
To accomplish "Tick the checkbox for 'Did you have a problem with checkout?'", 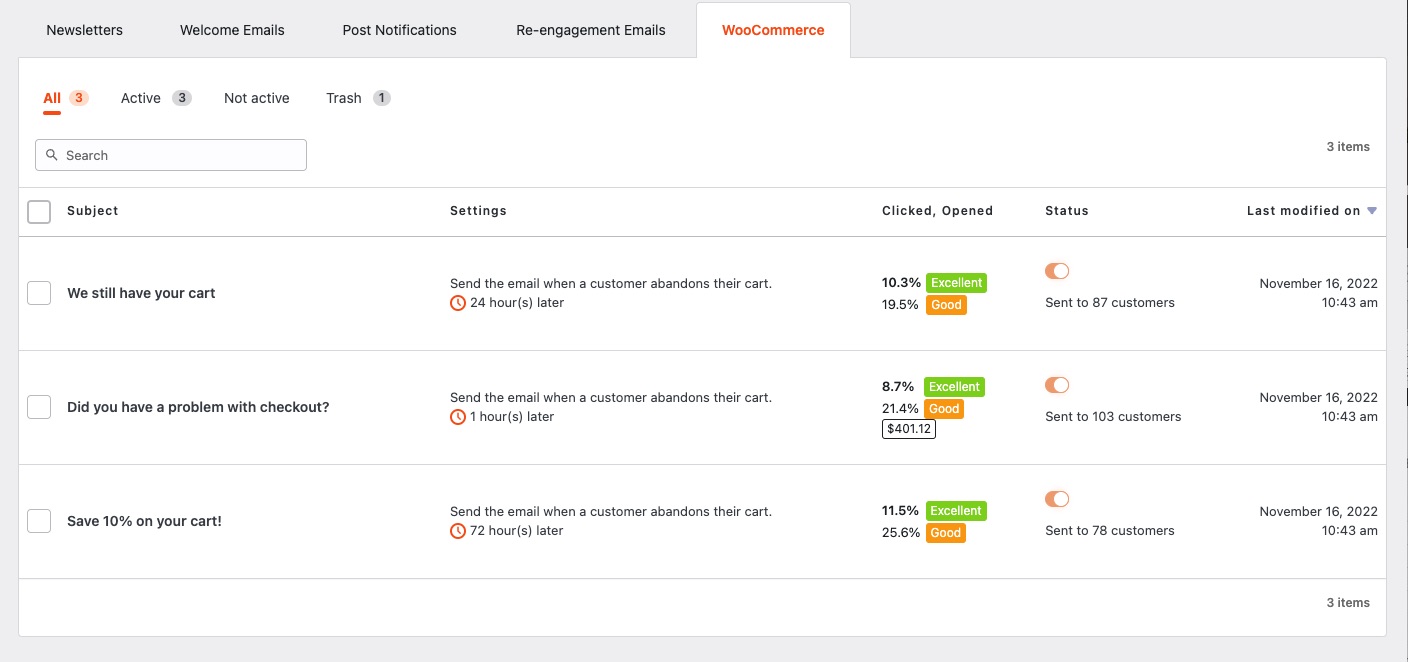I will click(39, 407).
